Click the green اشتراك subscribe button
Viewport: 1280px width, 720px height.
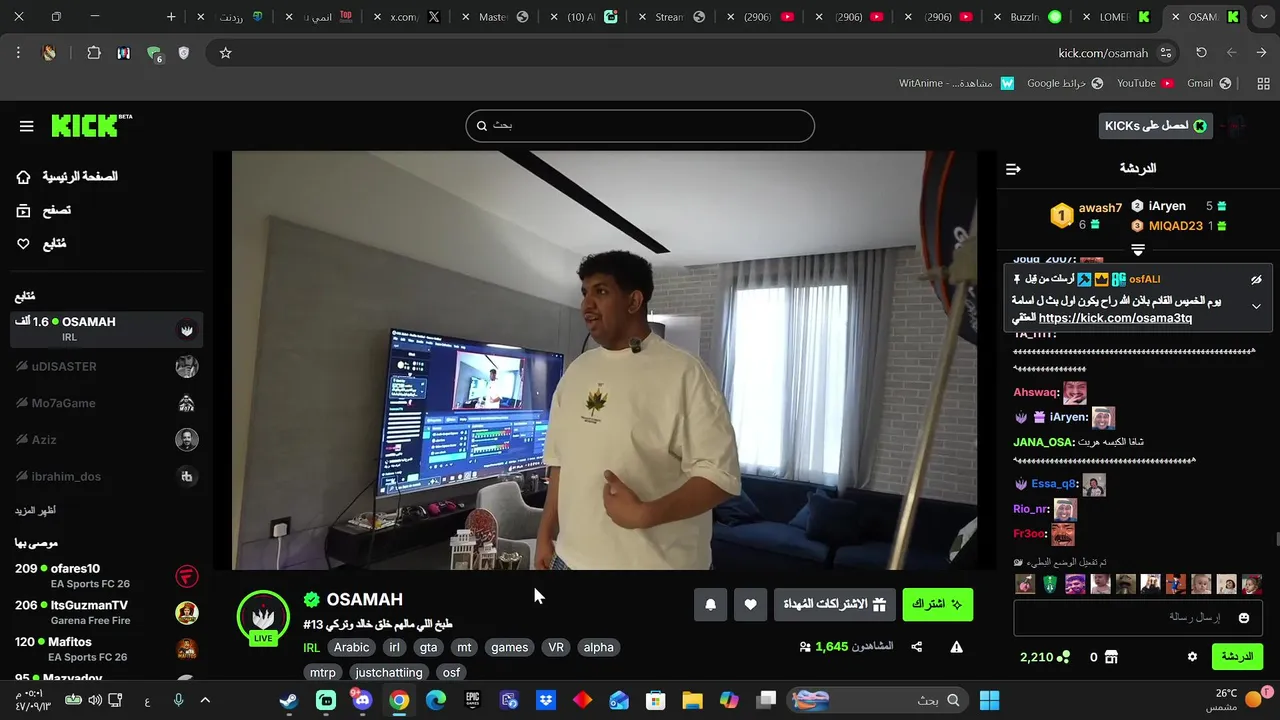[938, 604]
